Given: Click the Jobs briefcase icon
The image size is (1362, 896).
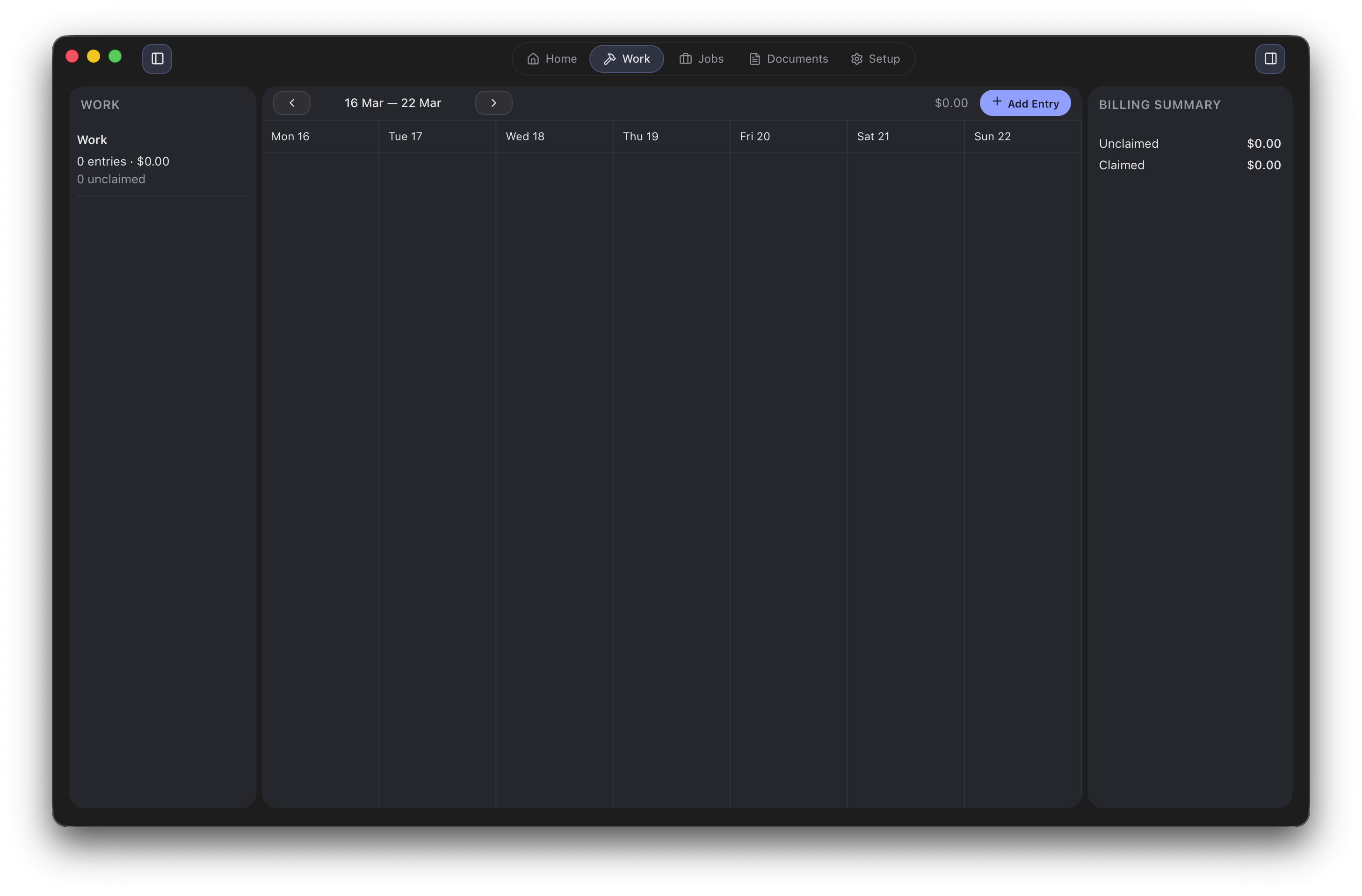Looking at the screenshot, I should point(685,59).
